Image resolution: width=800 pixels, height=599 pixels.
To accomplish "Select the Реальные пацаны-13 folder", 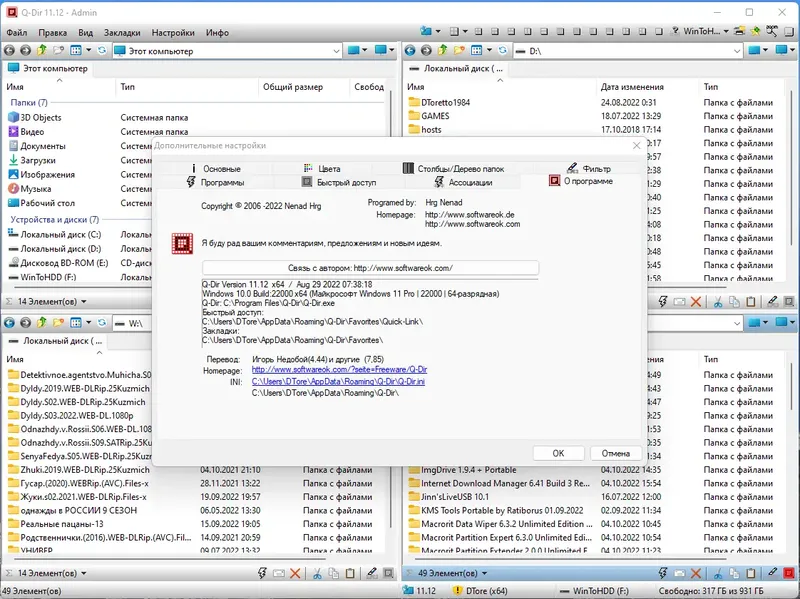I will point(56,524).
